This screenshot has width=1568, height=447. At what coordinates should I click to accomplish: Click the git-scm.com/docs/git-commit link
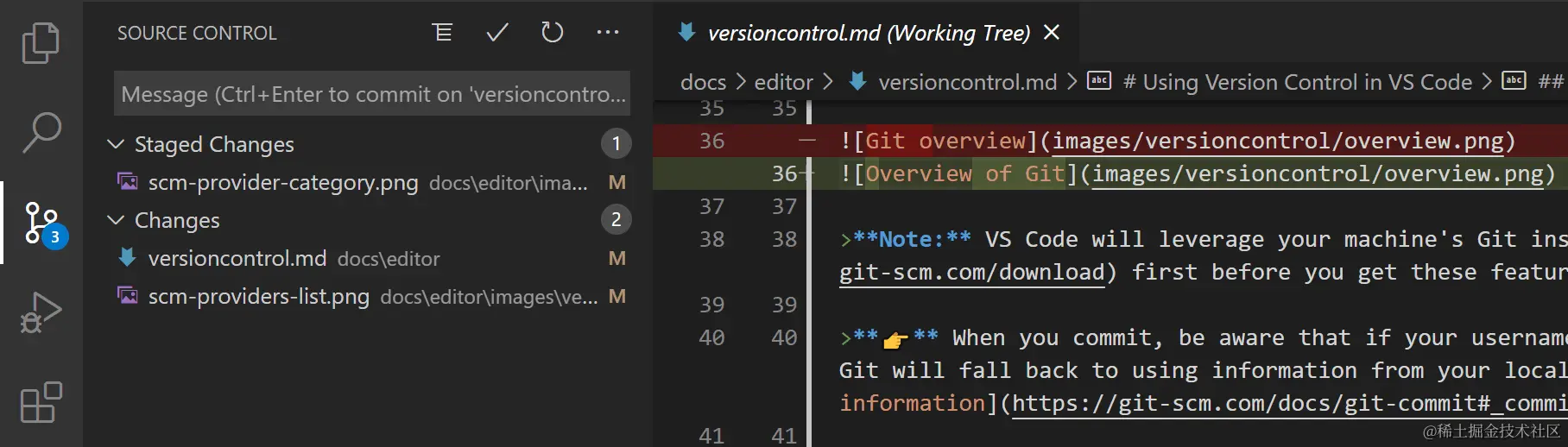(1288, 403)
